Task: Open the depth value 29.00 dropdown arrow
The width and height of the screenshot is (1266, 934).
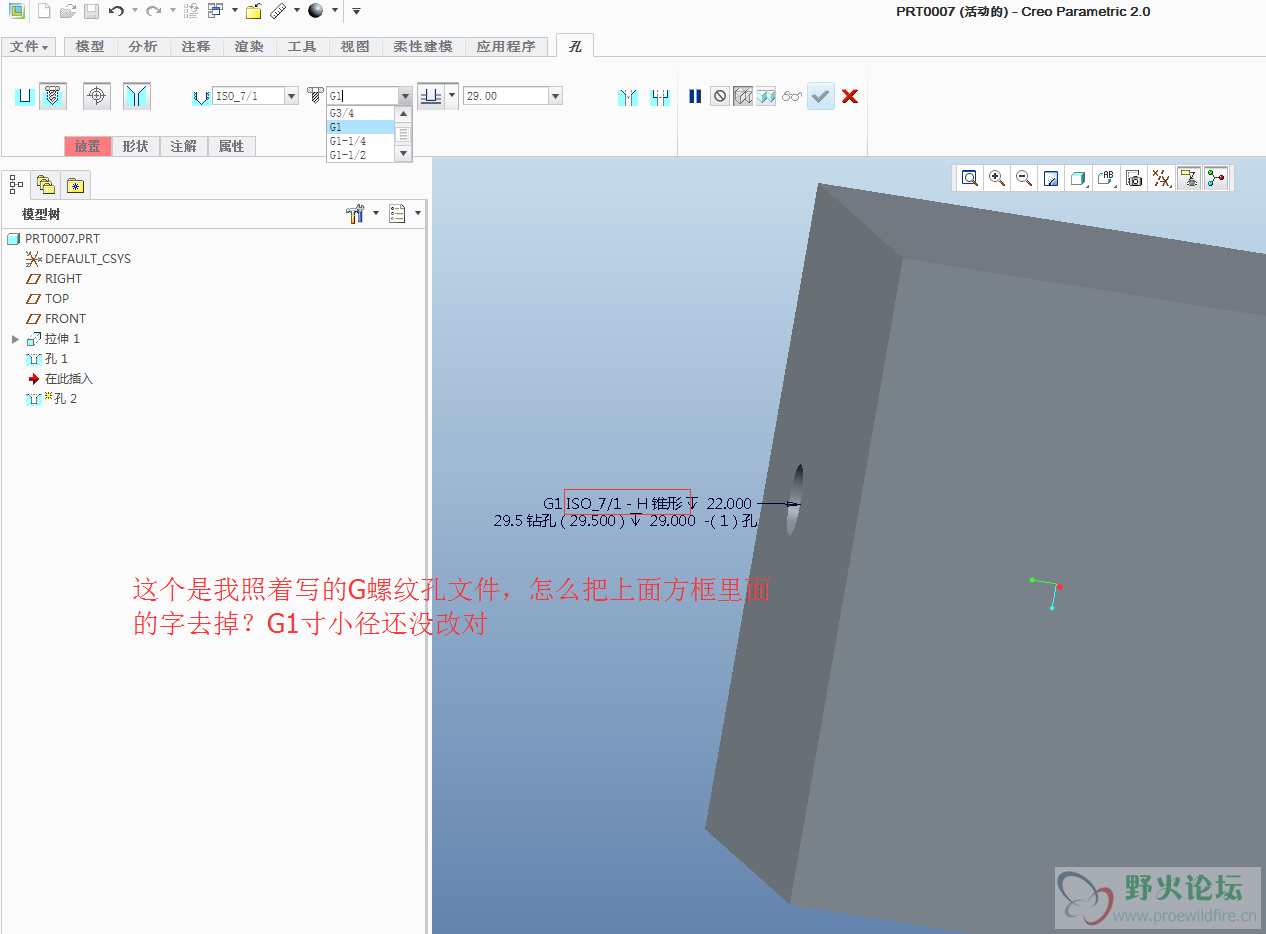Action: [x=556, y=96]
